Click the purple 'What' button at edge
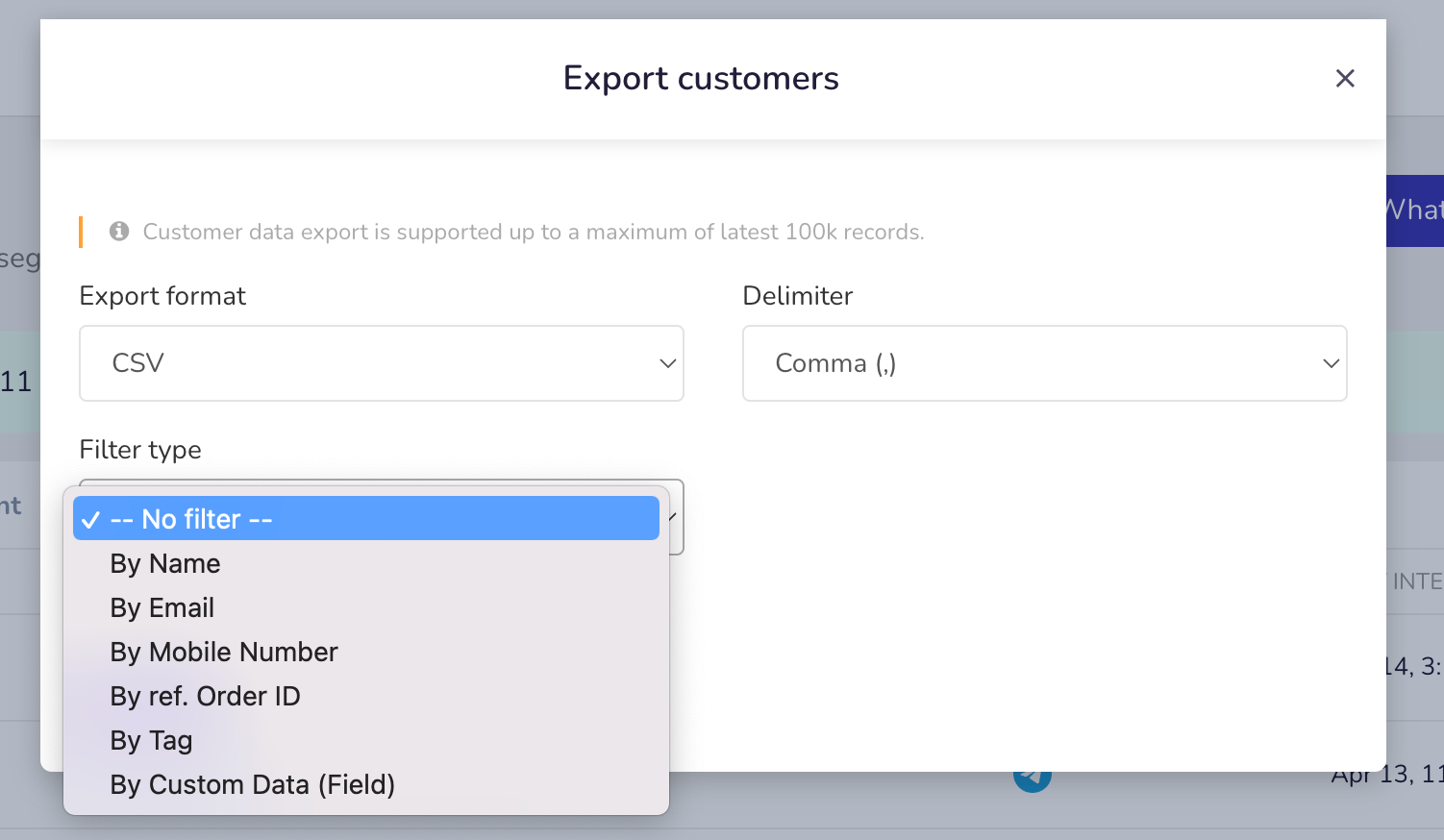The width and height of the screenshot is (1444, 840). tap(1415, 210)
